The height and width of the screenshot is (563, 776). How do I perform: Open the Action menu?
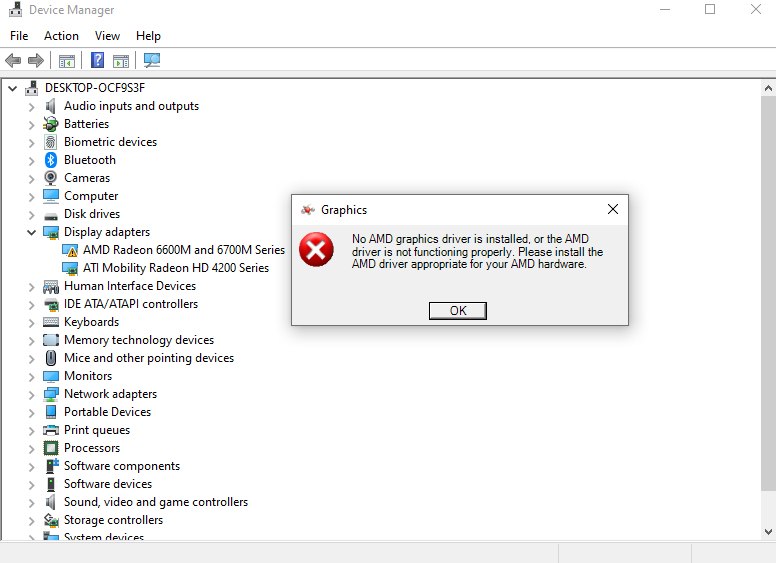pos(61,36)
